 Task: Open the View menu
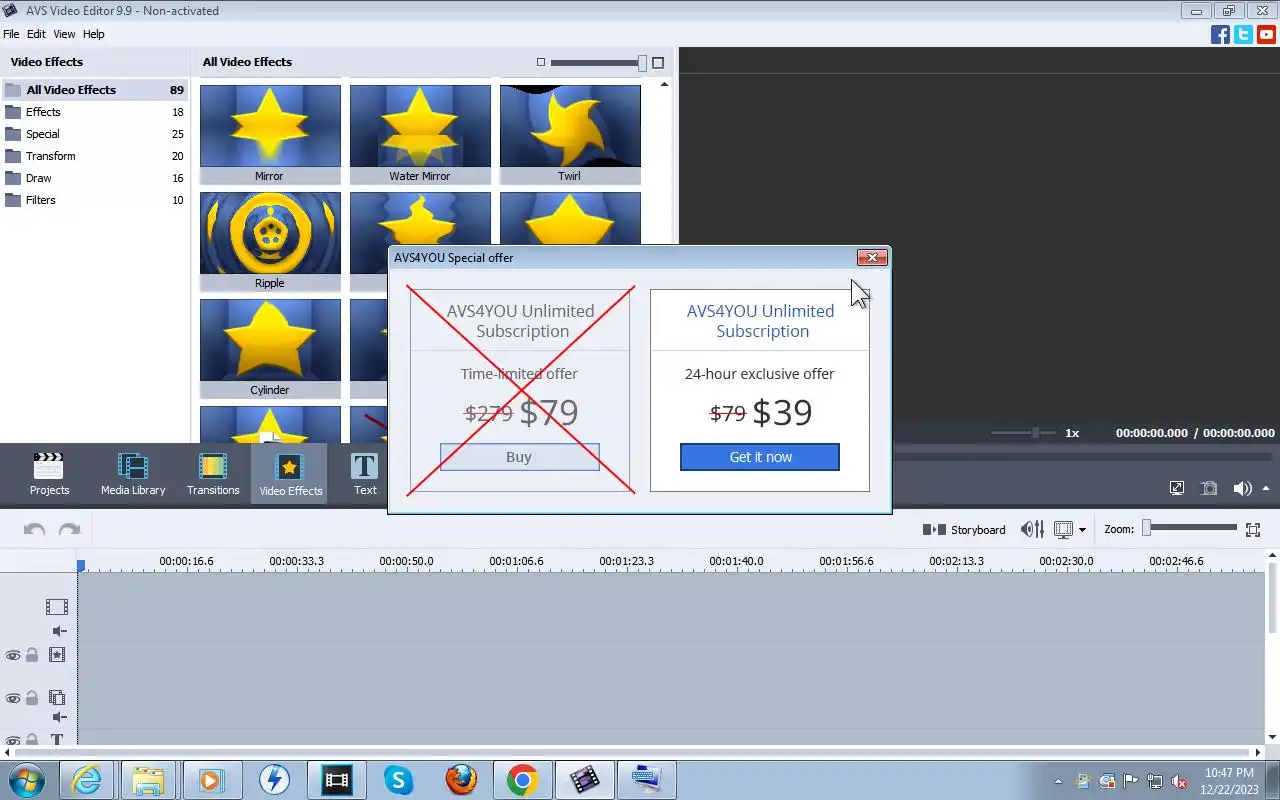(64, 34)
